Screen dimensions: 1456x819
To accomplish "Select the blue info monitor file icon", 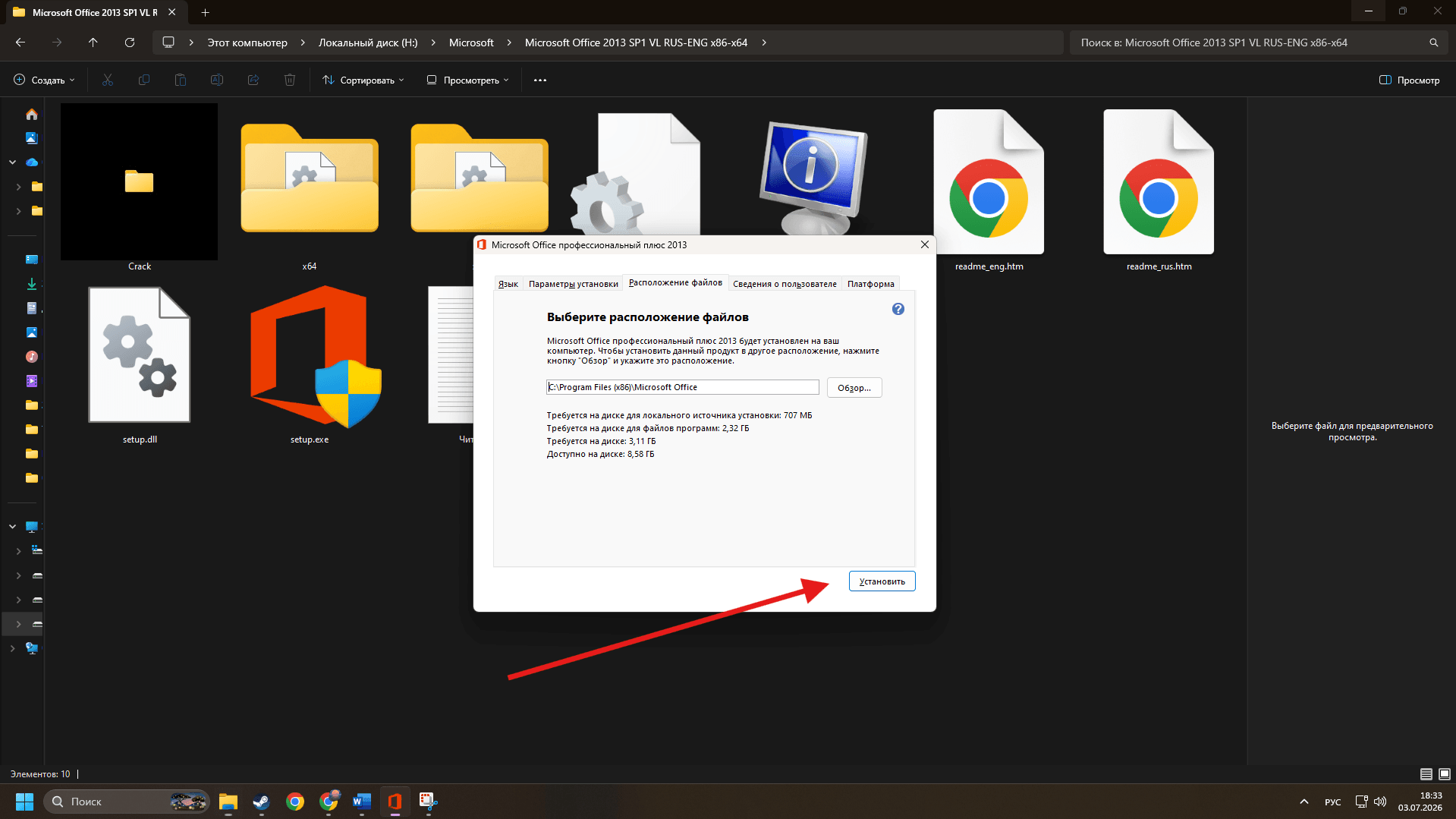I will pyautogui.click(x=813, y=178).
